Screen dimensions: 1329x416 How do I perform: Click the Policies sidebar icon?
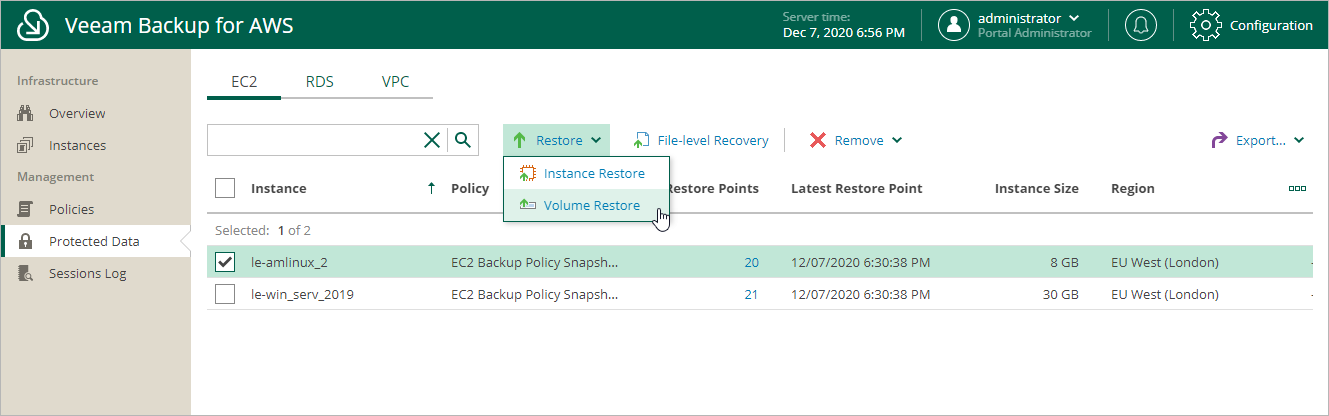tap(26, 209)
